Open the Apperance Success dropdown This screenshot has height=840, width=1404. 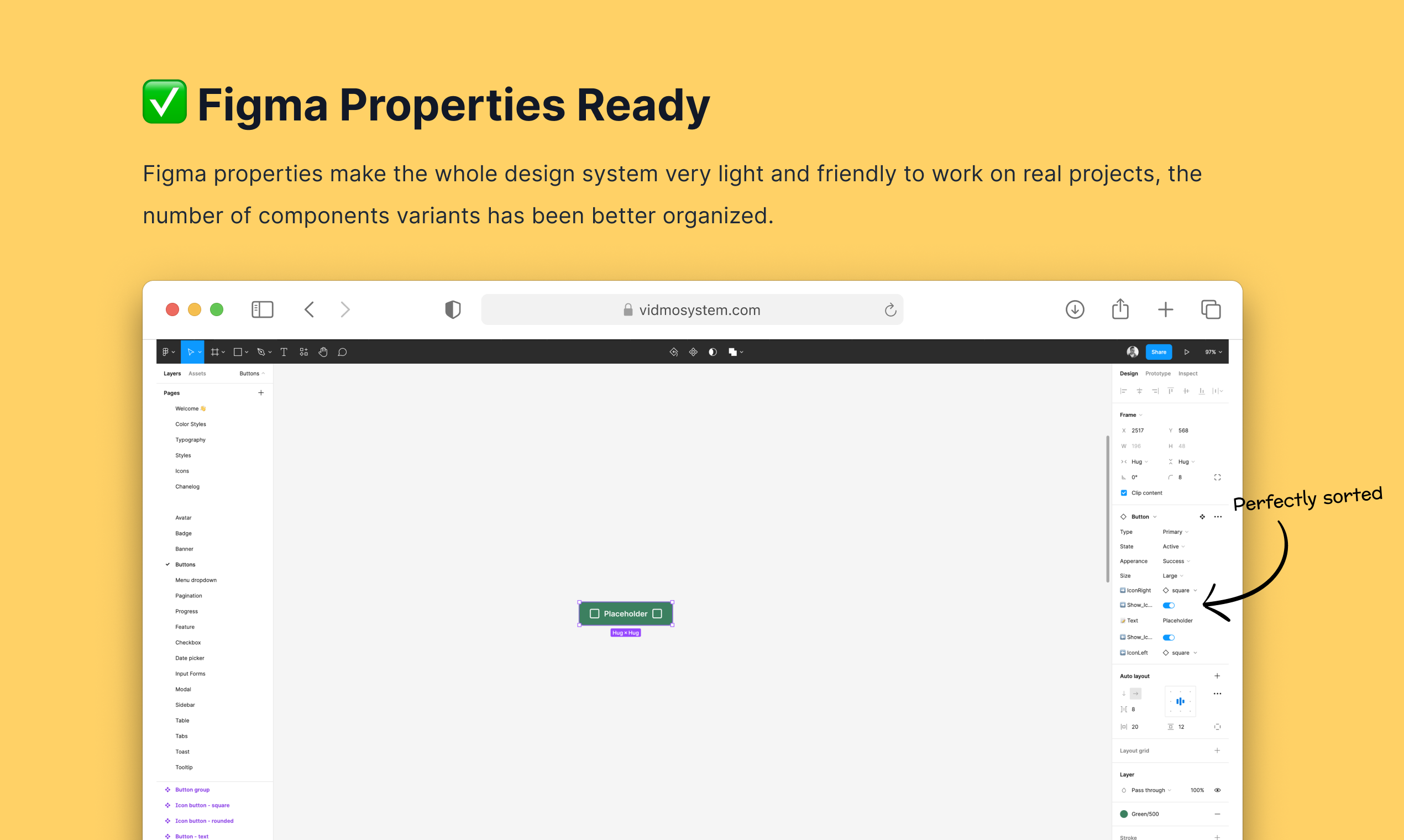point(1176,561)
